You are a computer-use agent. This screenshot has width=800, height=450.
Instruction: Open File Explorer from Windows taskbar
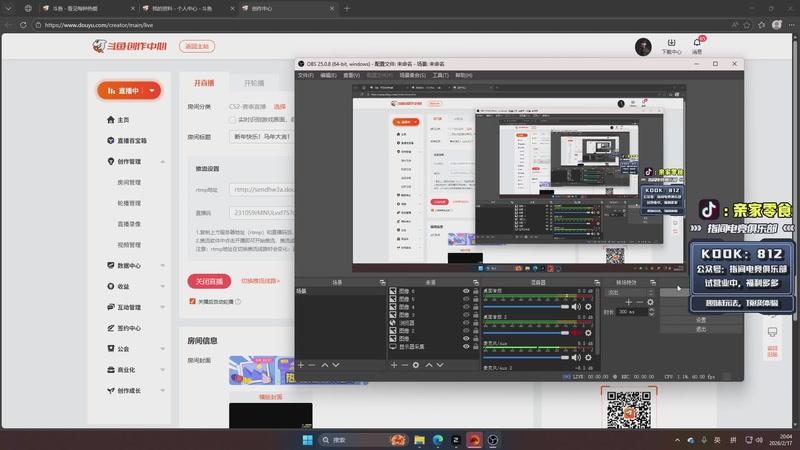(x=419, y=440)
